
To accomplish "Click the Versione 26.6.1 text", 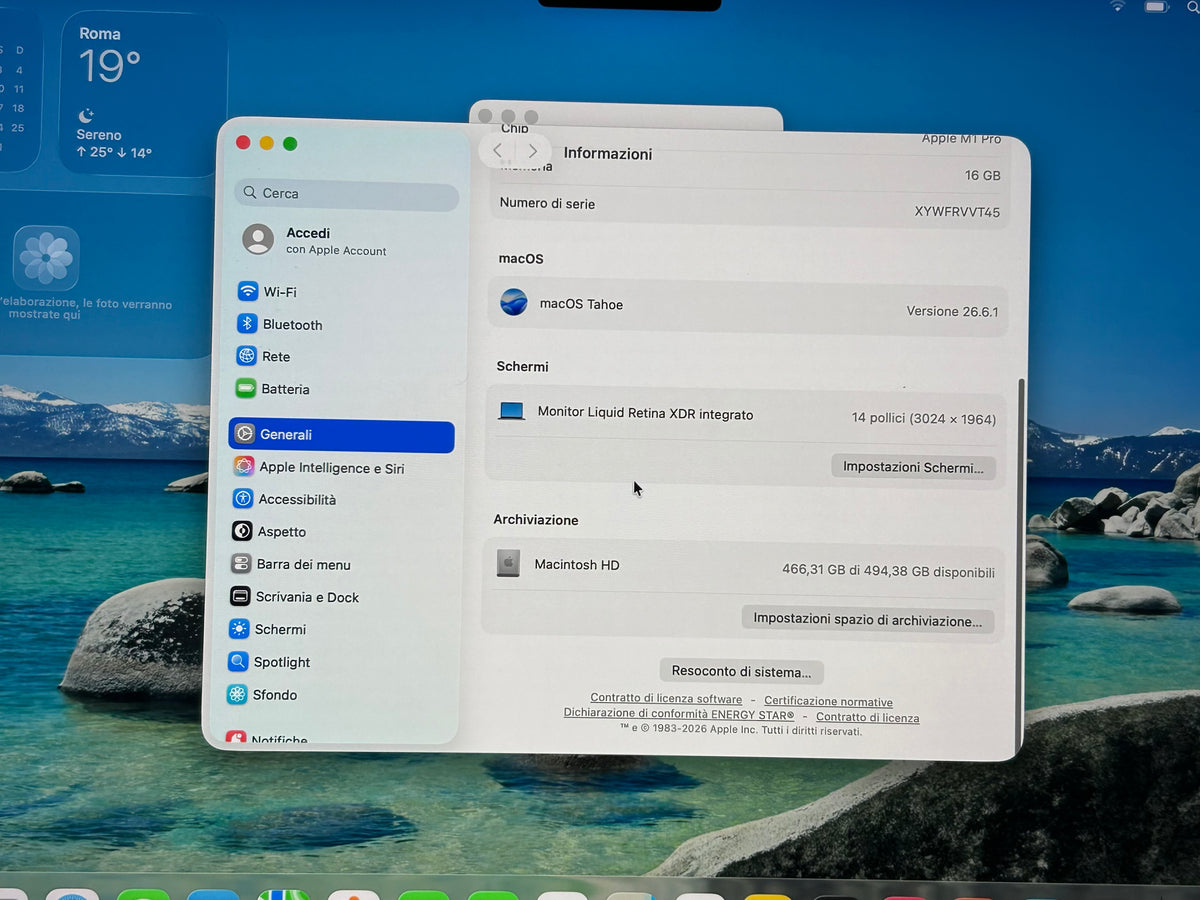I will pos(952,311).
